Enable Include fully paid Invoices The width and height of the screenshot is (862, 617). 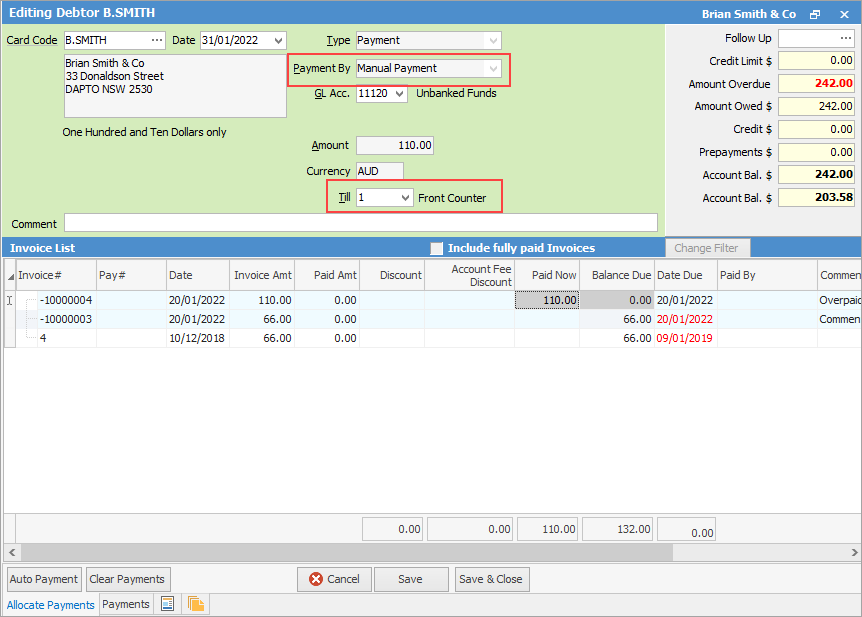(x=437, y=248)
